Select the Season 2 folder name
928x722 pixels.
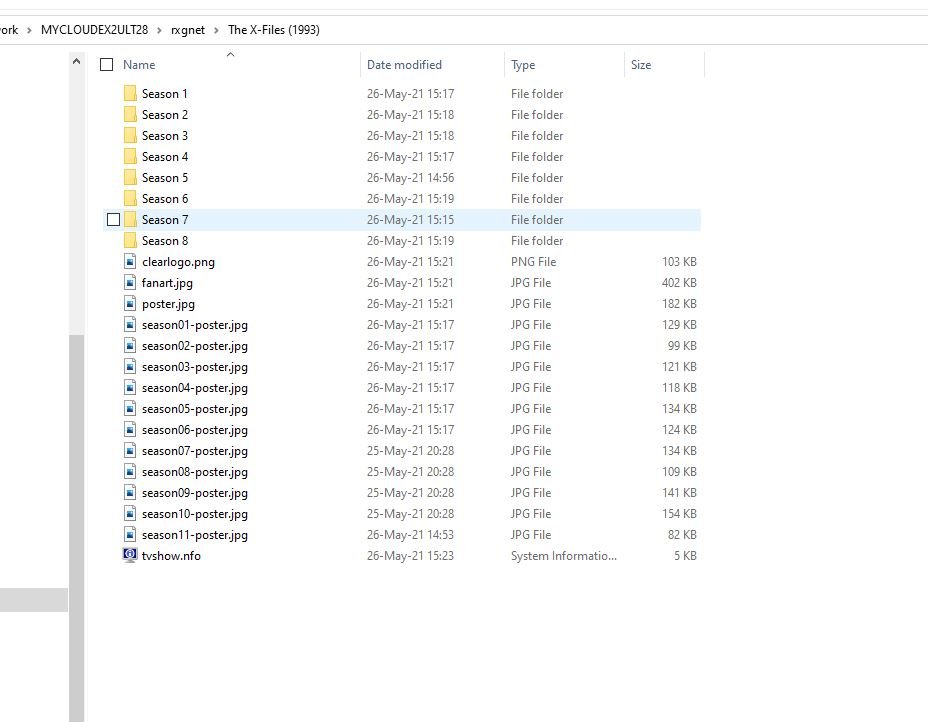(x=165, y=114)
